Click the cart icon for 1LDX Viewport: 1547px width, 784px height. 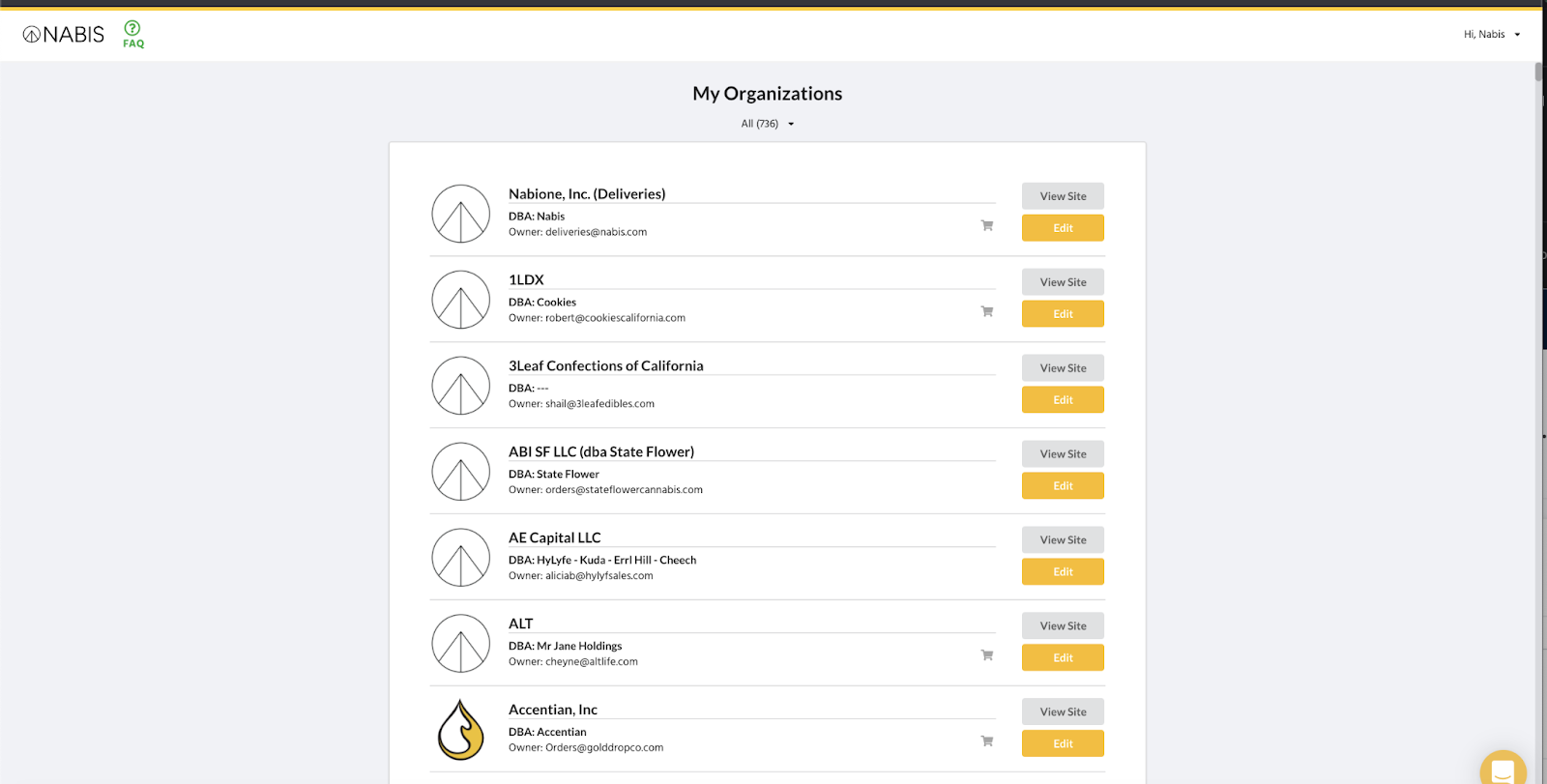pos(986,311)
